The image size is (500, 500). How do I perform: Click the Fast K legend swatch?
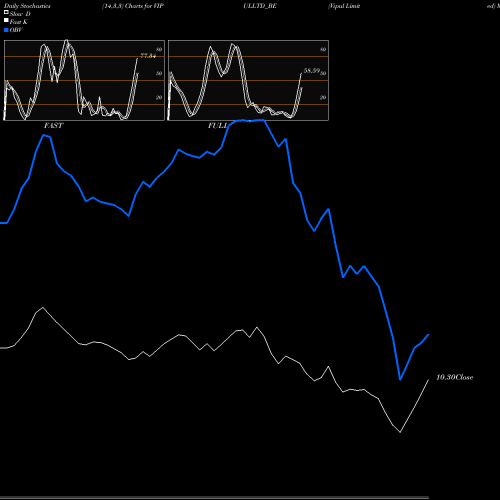pos(6,20)
